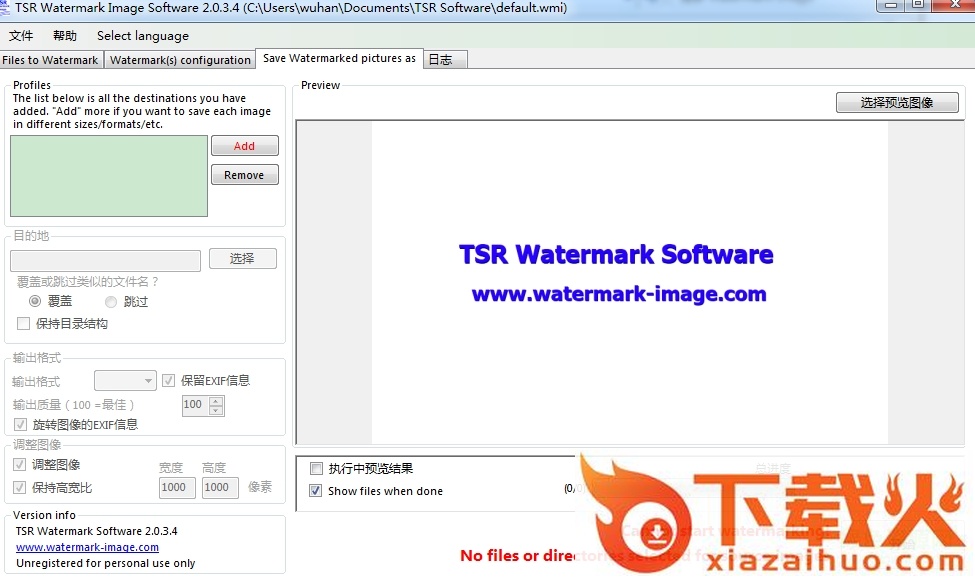
Task: Toggle 保持目录结构 checkbox
Action: click(24, 324)
